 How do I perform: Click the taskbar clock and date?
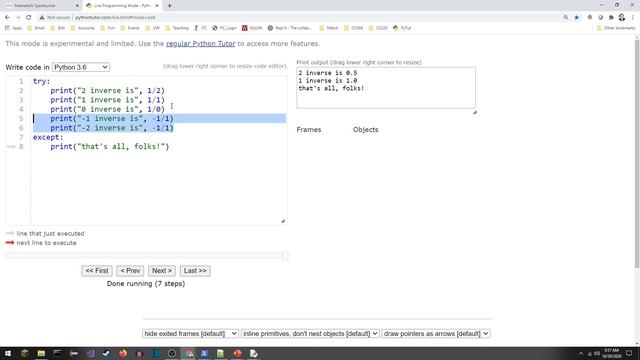[x=611, y=353]
